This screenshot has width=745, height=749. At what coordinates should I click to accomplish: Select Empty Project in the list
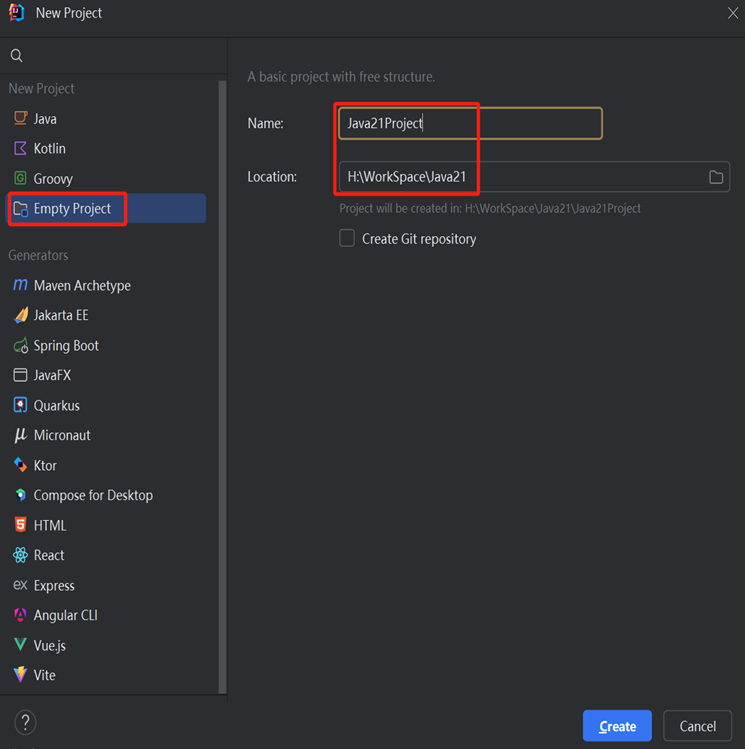106,208
